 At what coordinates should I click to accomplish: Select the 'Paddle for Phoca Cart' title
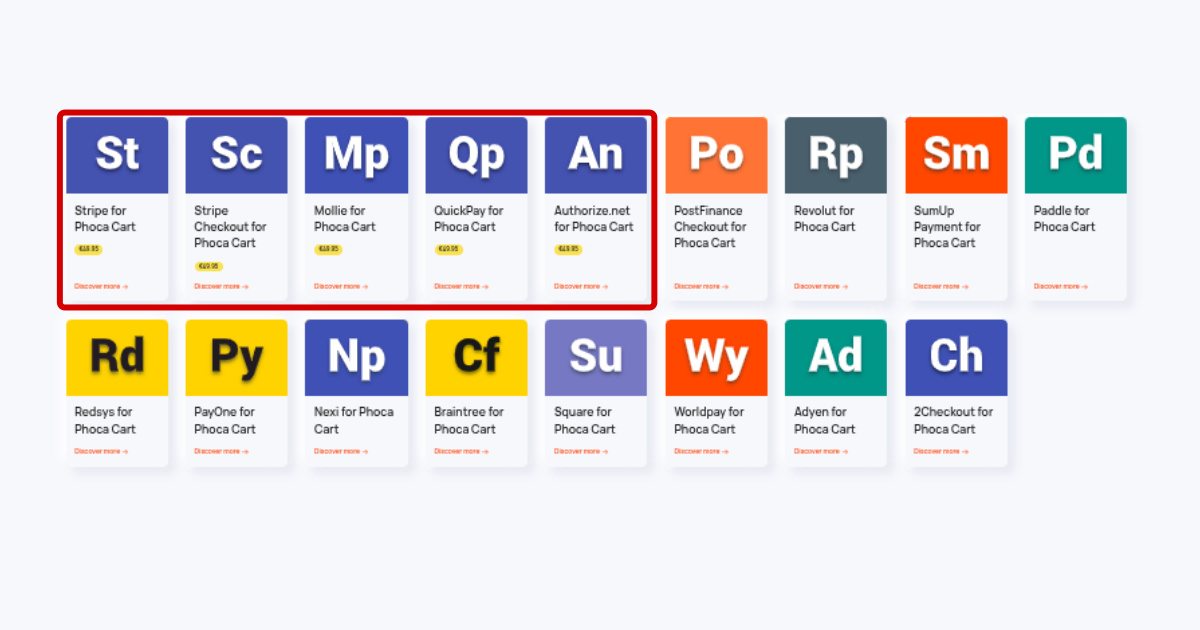tap(1065, 219)
